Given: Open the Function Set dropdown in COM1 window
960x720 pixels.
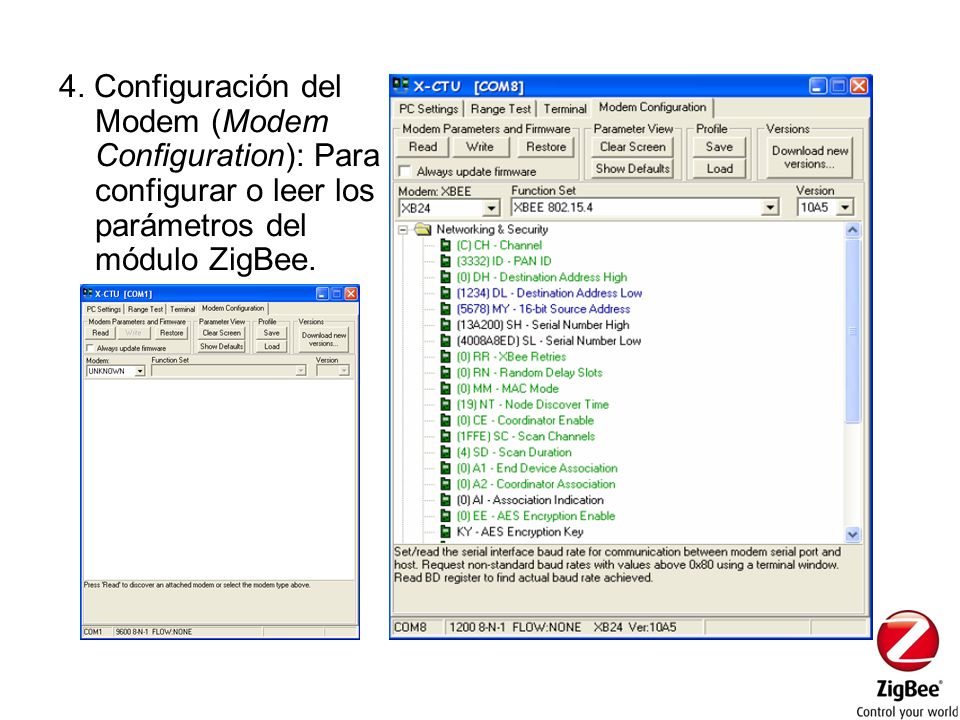Looking at the screenshot, I should [300, 370].
